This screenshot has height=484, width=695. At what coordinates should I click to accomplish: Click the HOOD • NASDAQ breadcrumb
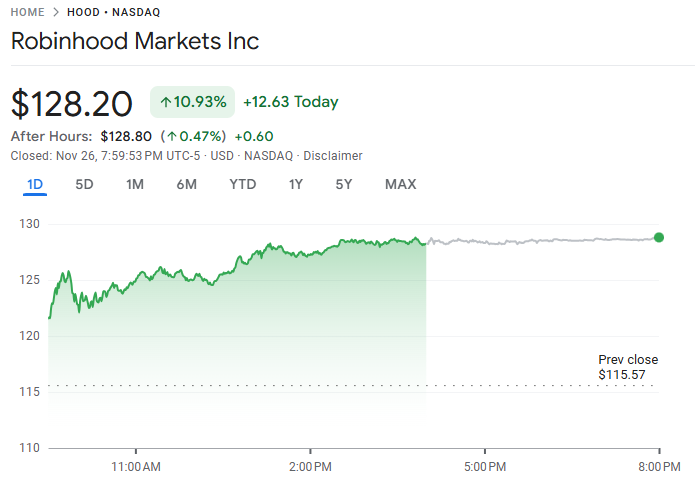[113, 12]
